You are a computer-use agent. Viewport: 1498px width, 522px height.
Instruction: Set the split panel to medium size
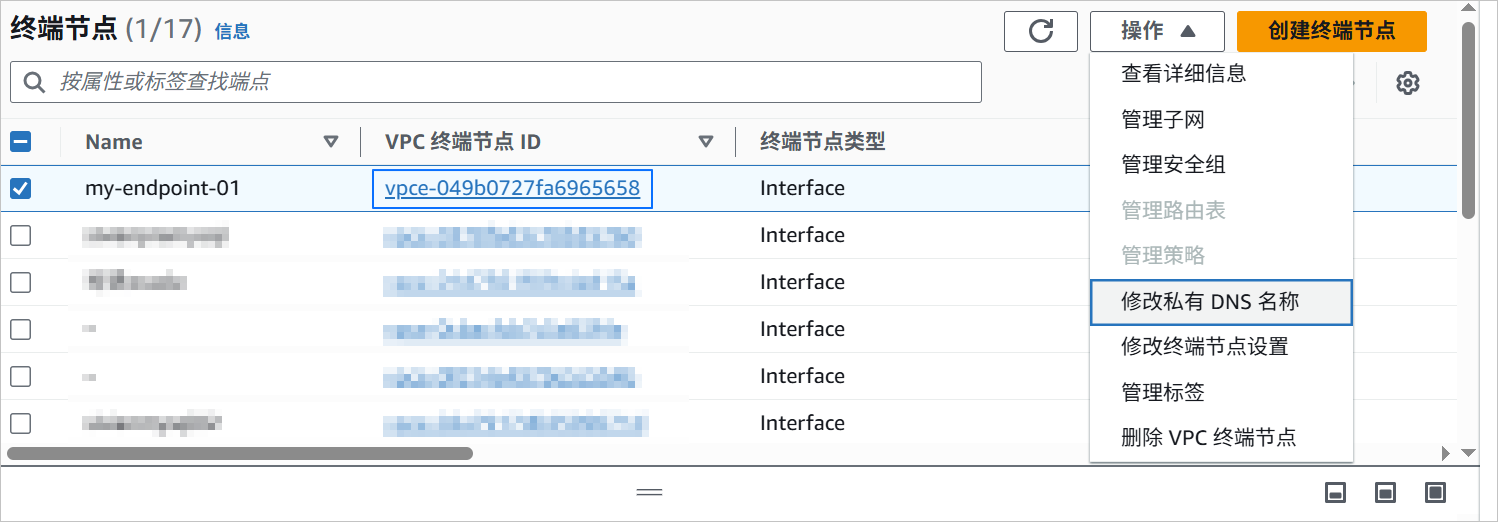(1386, 492)
